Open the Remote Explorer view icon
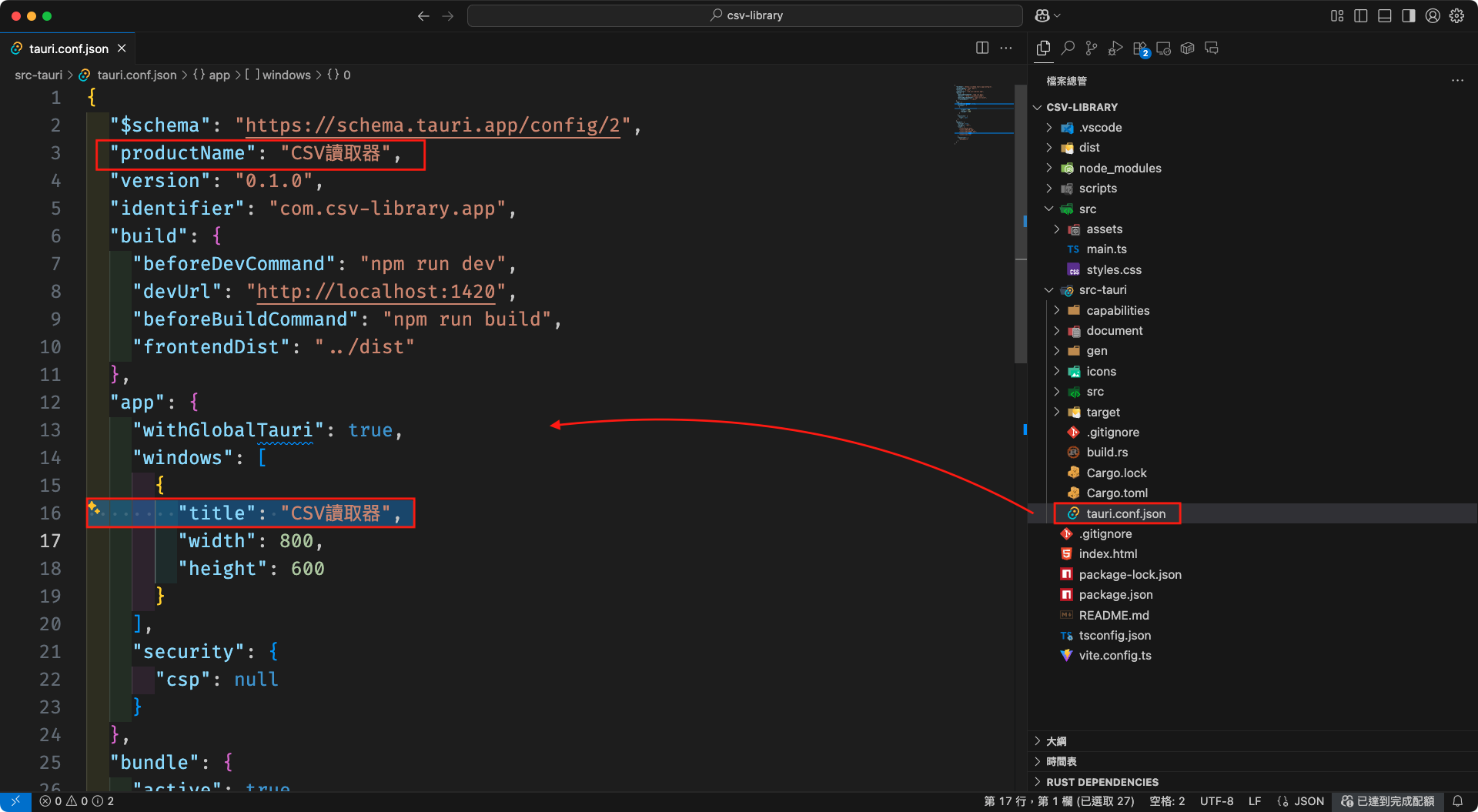1478x812 pixels. pyautogui.click(x=1164, y=48)
